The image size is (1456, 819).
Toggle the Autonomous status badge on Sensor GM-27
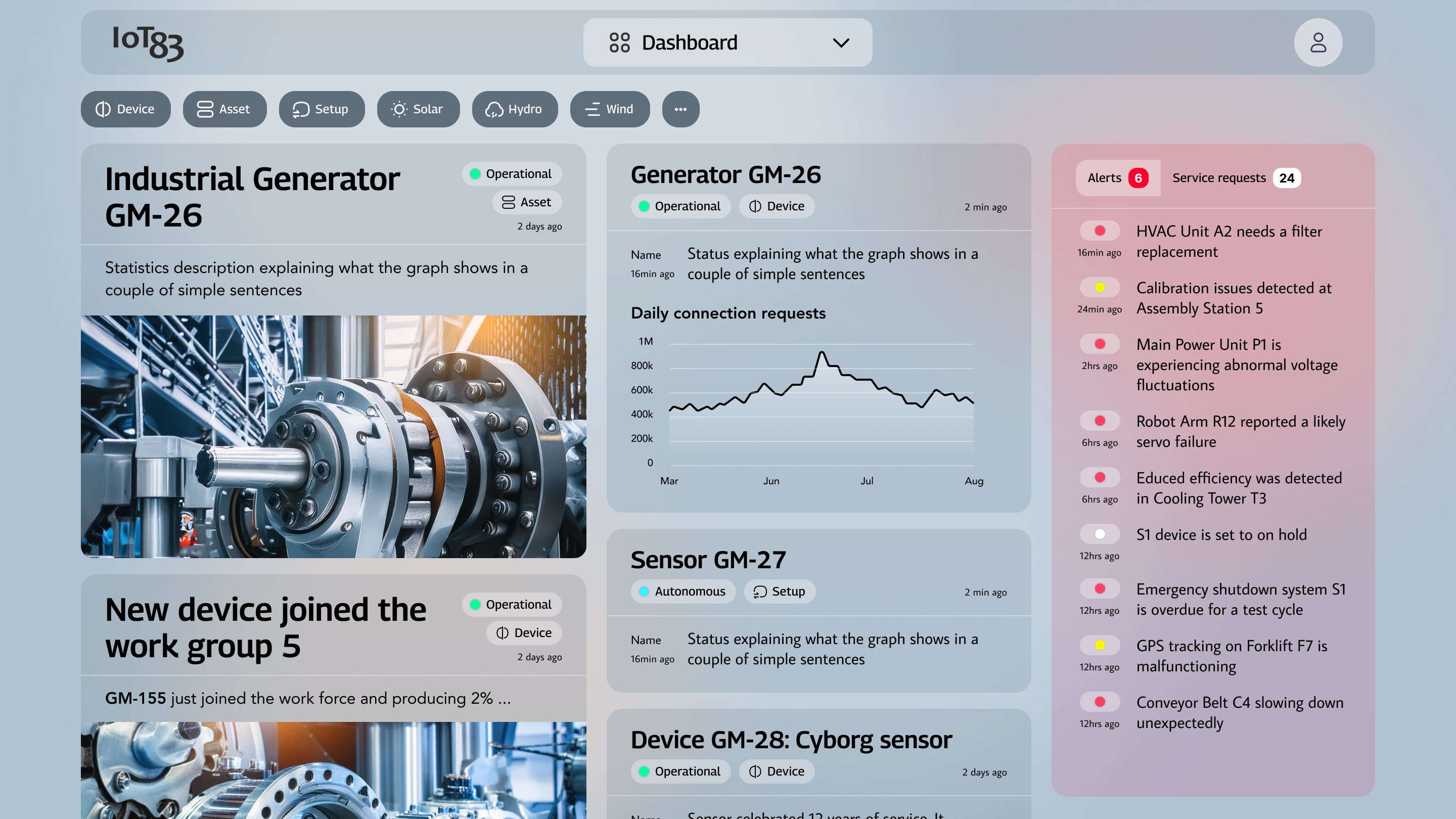[683, 592]
